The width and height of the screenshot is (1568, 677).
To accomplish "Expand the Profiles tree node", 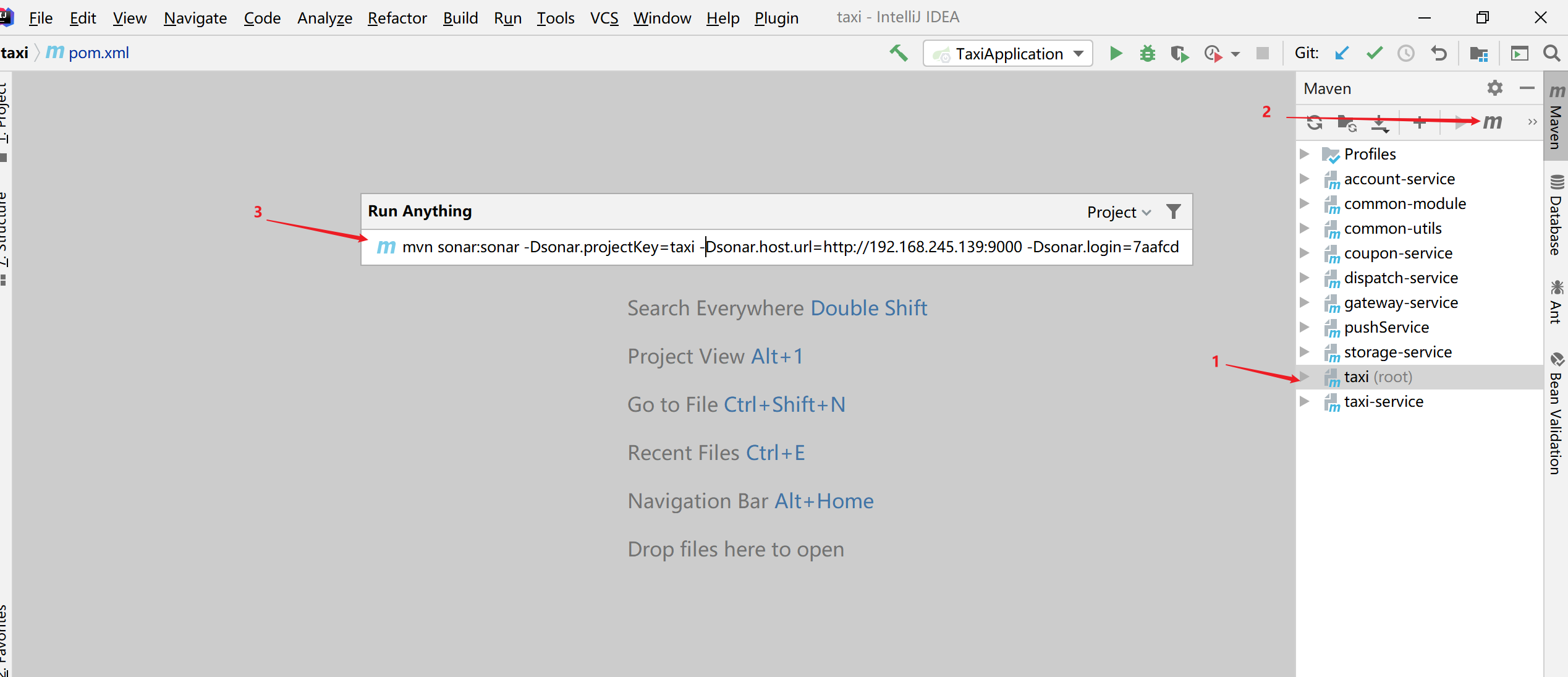I will [1304, 154].
